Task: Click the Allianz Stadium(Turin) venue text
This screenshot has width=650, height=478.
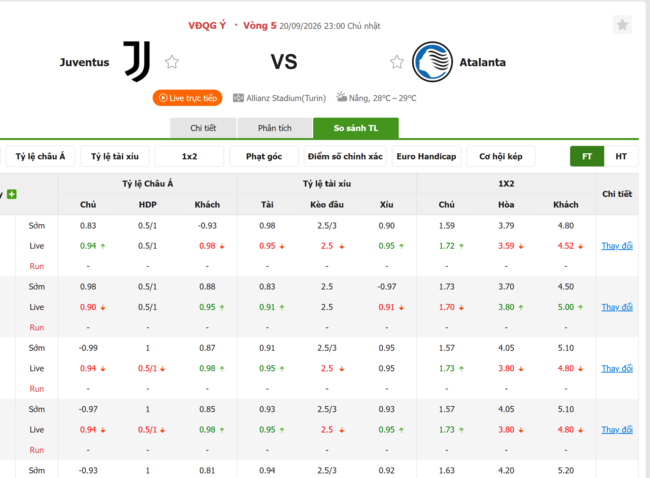Action: pyautogui.click(x=286, y=98)
